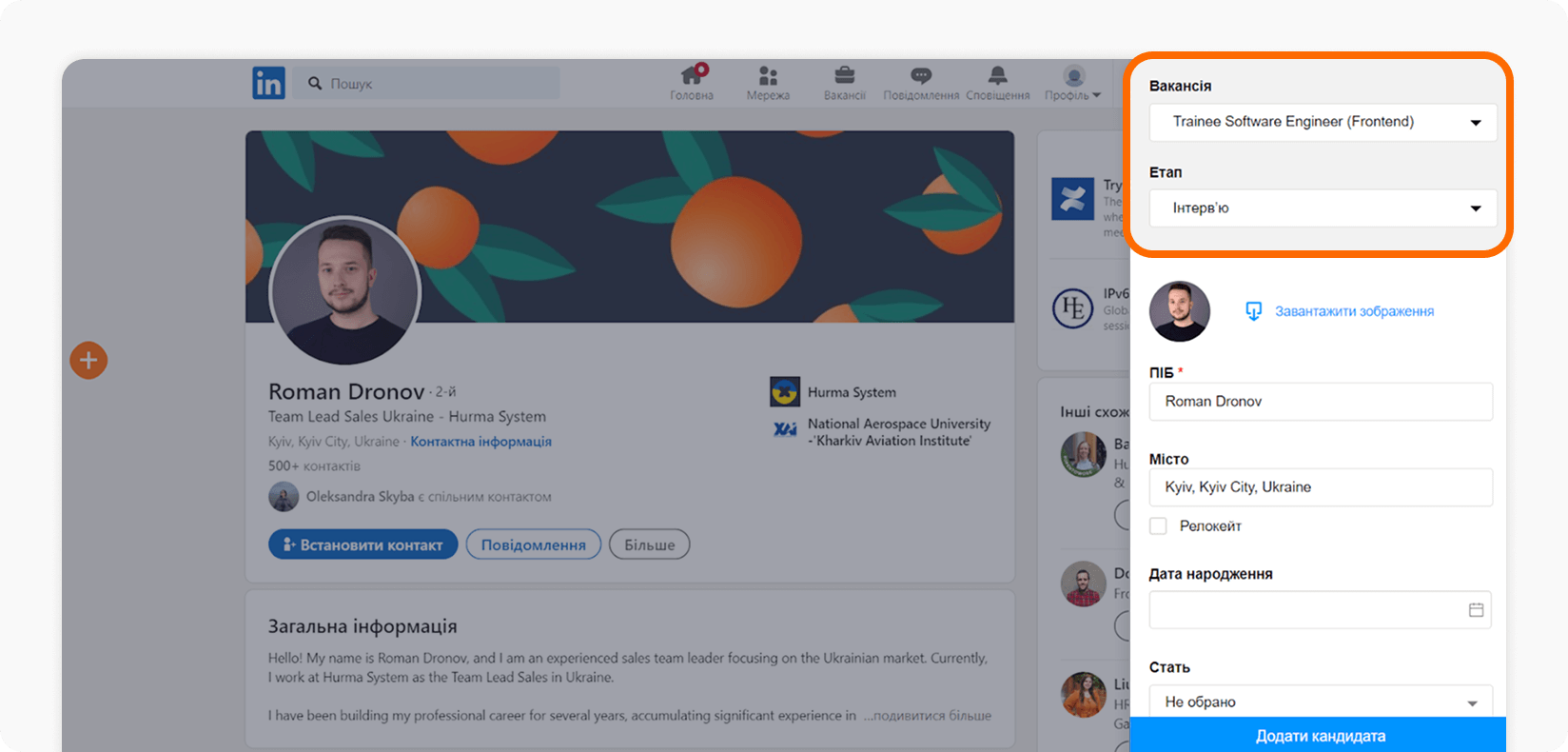Viewport: 1568px width, 752px height.
Task: Click the Встановити контакт button
Action: (363, 544)
